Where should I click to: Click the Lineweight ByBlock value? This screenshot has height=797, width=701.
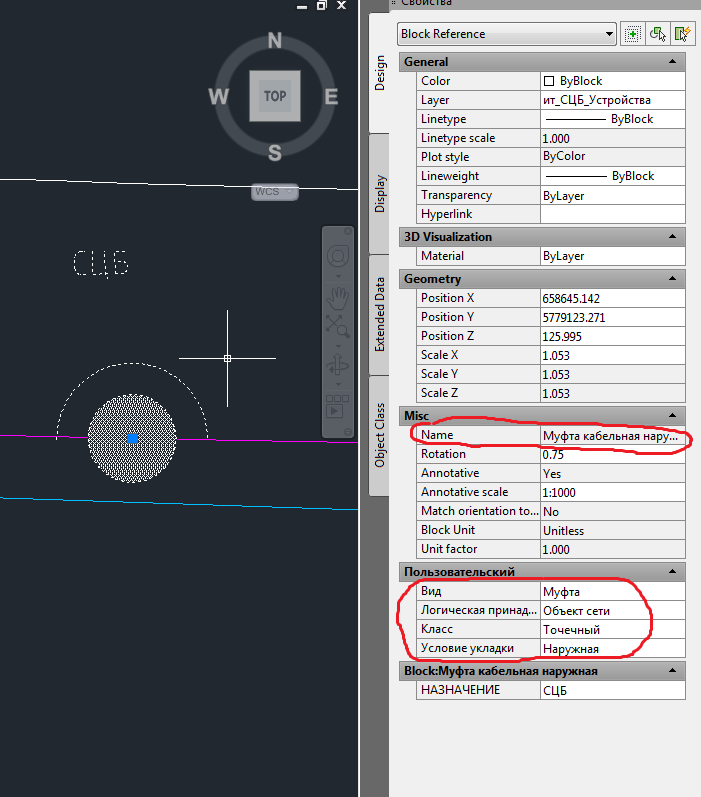pos(613,176)
